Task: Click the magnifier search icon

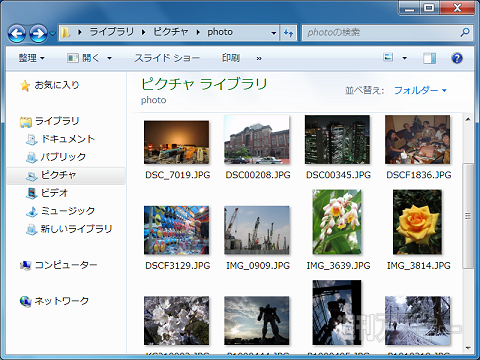Action: (465, 32)
